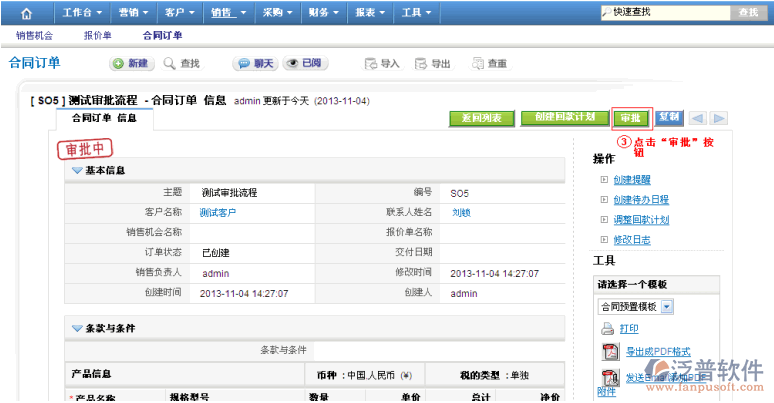
Task: Click the green 新建 plus icon
Action: tap(117, 63)
